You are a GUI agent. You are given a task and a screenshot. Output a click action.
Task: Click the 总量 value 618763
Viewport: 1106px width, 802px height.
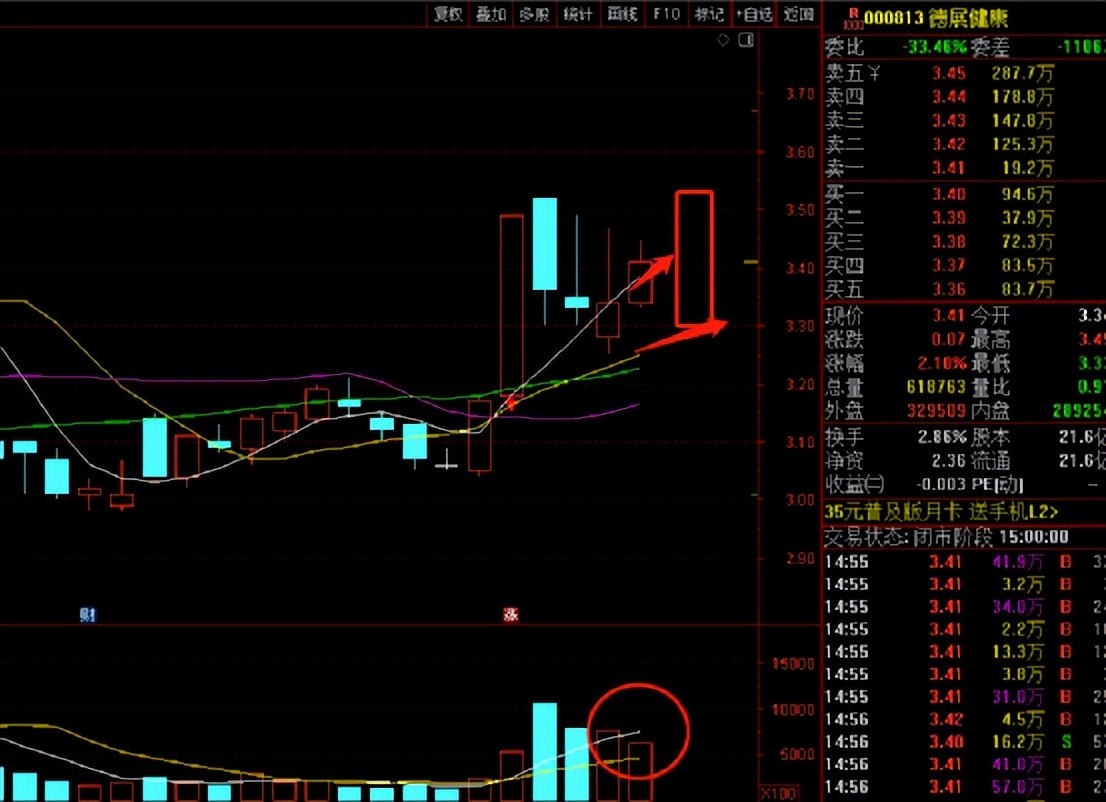(936, 387)
